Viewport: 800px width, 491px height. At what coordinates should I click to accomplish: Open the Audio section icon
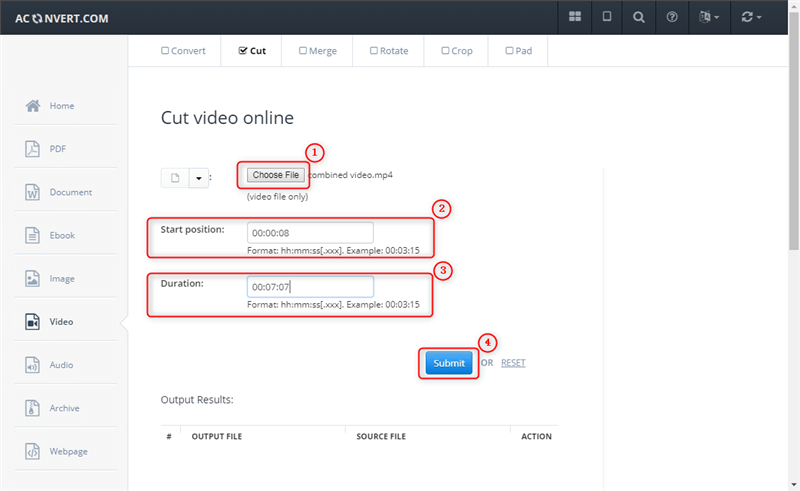[x=33, y=365]
